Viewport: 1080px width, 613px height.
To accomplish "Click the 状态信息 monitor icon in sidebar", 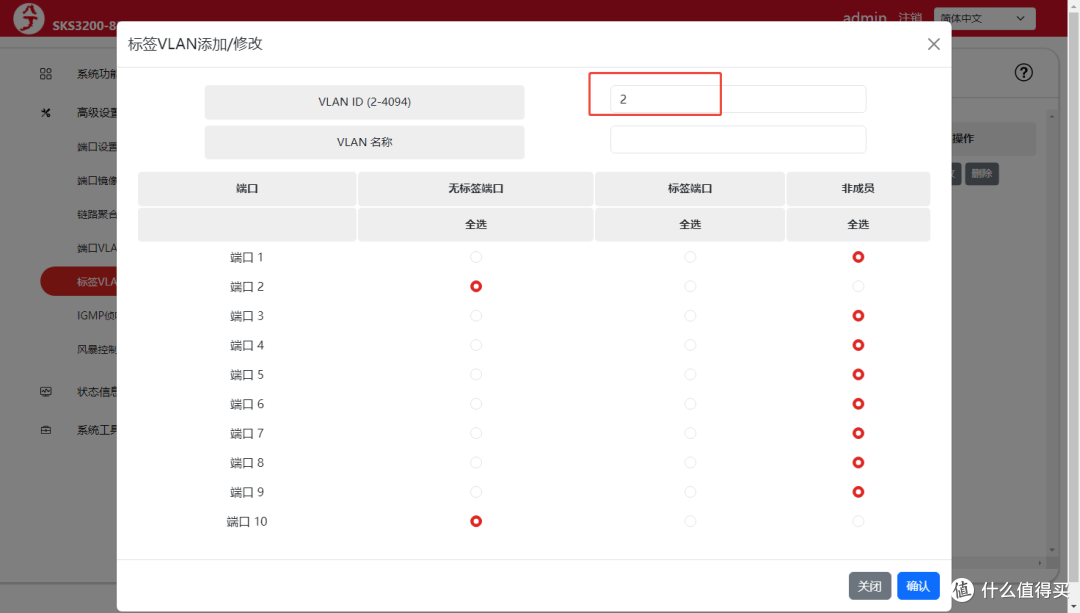I will 45,392.
